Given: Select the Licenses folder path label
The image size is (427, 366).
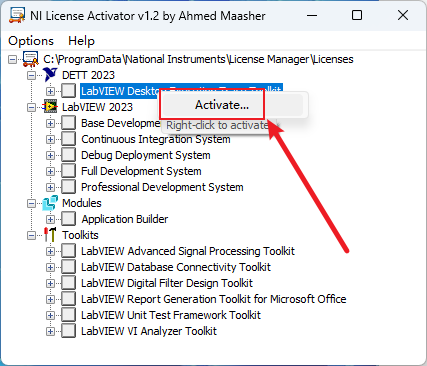Looking at the screenshot, I should pyautogui.click(x=198, y=59).
